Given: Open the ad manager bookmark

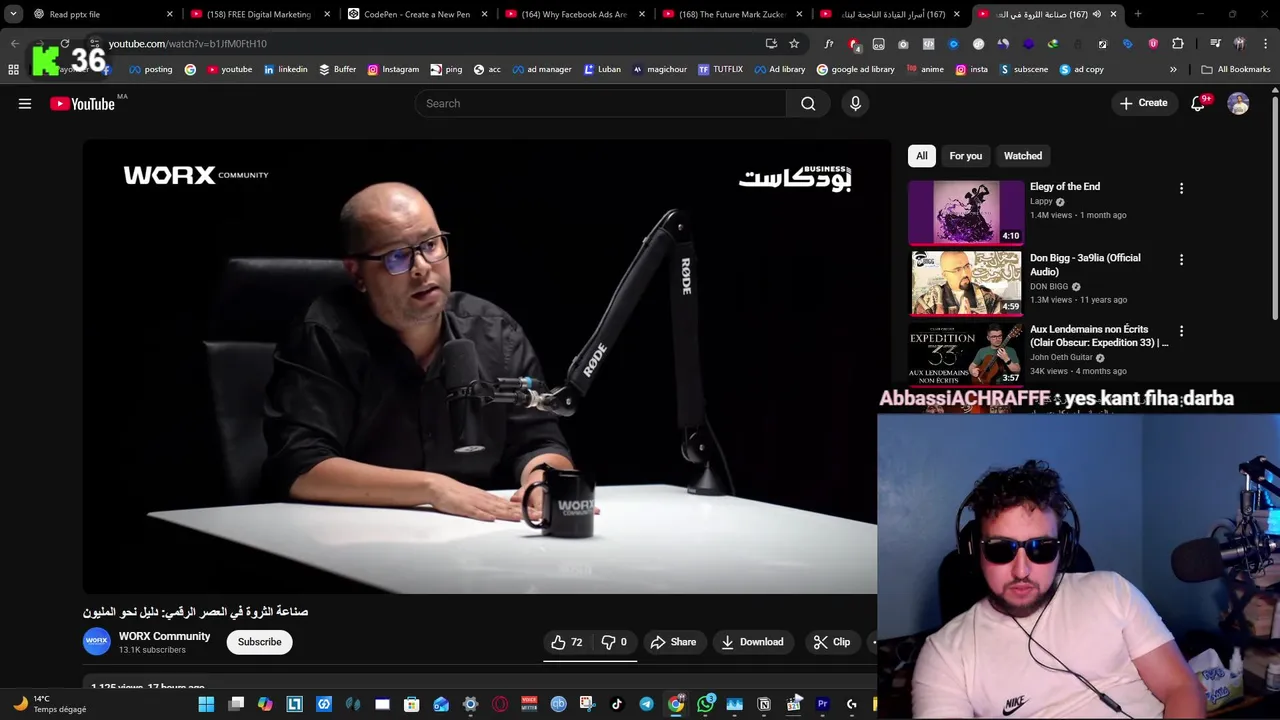Looking at the screenshot, I should [x=541, y=70].
